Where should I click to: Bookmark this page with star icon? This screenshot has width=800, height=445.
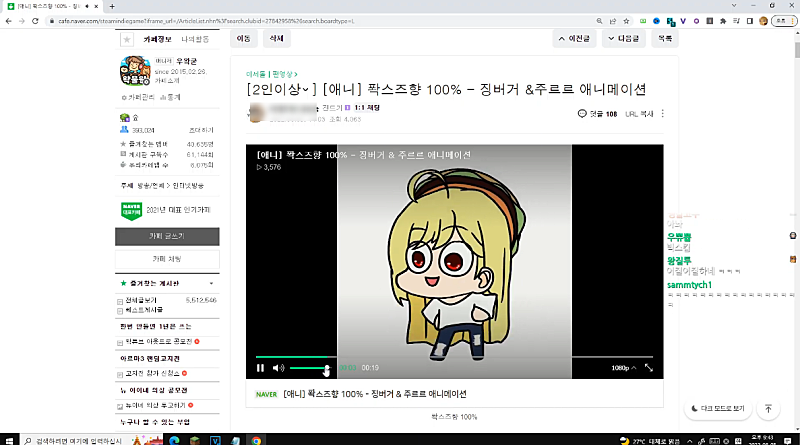pos(626,21)
